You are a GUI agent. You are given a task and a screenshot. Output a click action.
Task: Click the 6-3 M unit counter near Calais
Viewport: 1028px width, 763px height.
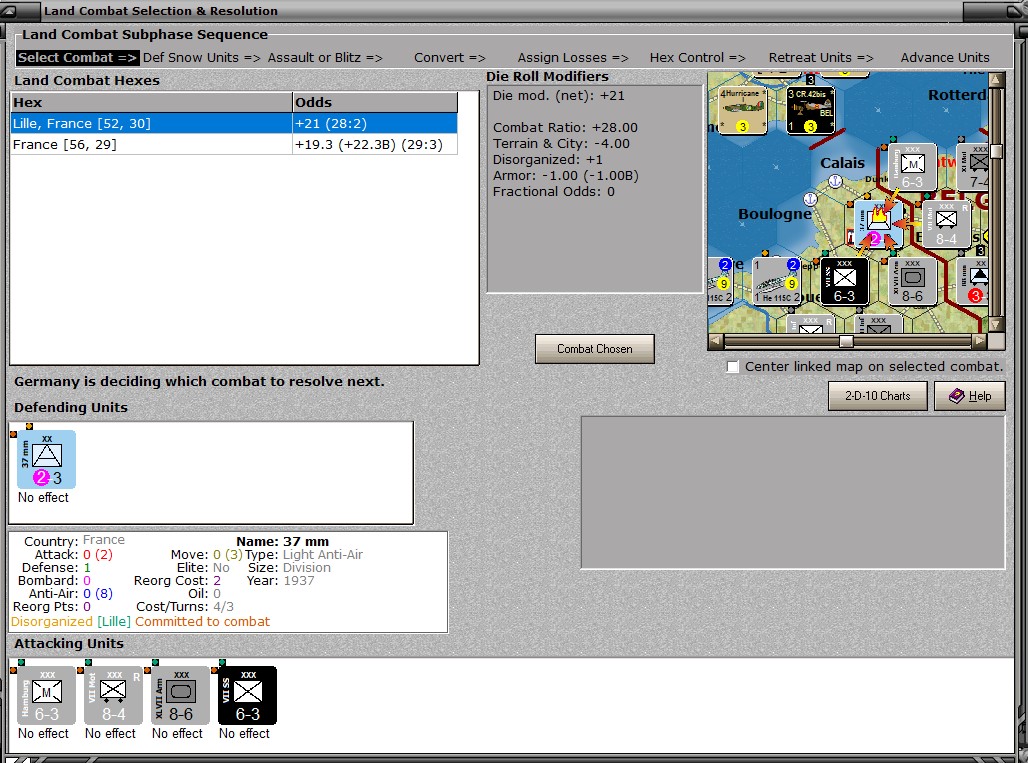(913, 167)
